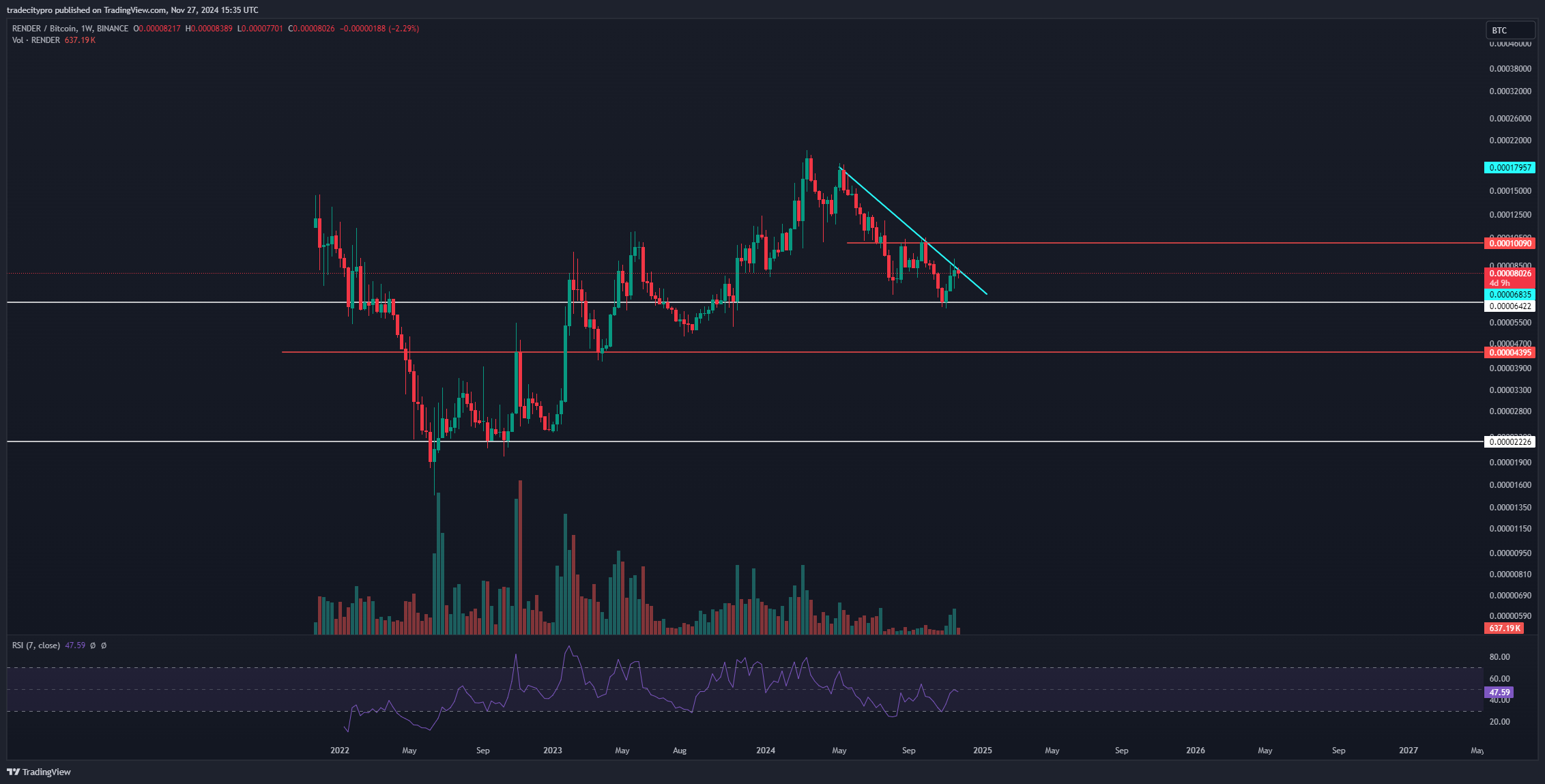Click the 20.00 RSI scale value
1545x784 pixels.
pos(1499,722)
